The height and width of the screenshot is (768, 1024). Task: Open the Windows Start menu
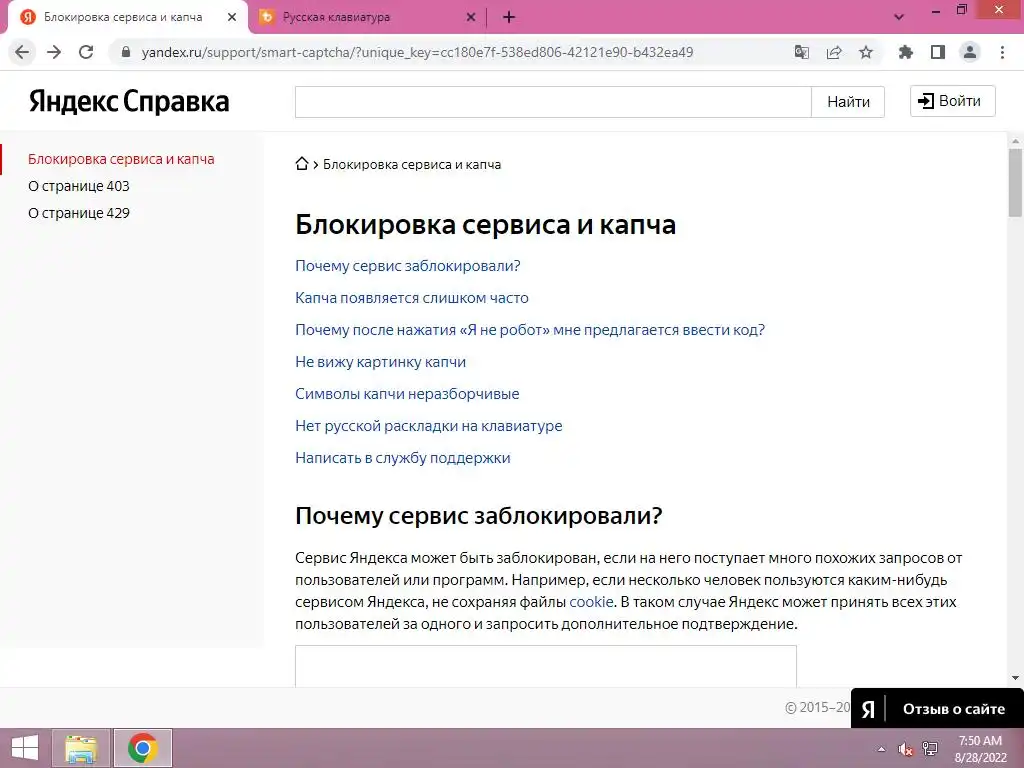click(x=25, y=748)
